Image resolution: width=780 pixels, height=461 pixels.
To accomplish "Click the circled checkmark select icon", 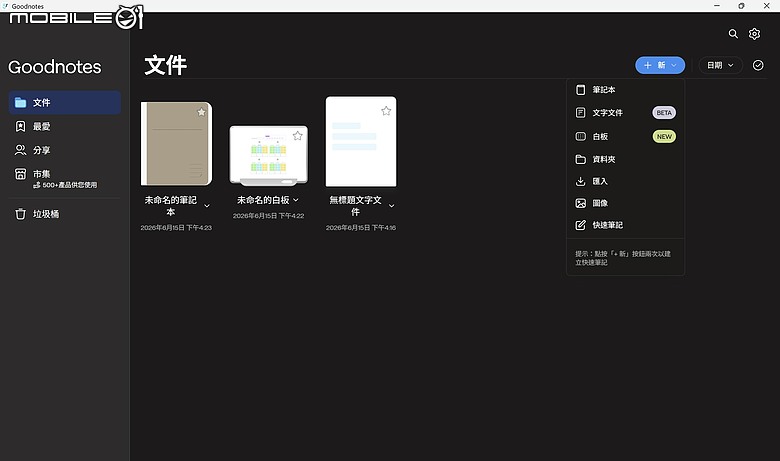I will tap(758, 65).
